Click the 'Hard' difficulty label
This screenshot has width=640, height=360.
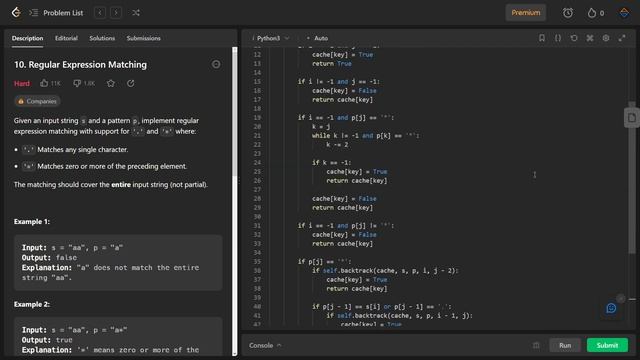tap(22, 83)
